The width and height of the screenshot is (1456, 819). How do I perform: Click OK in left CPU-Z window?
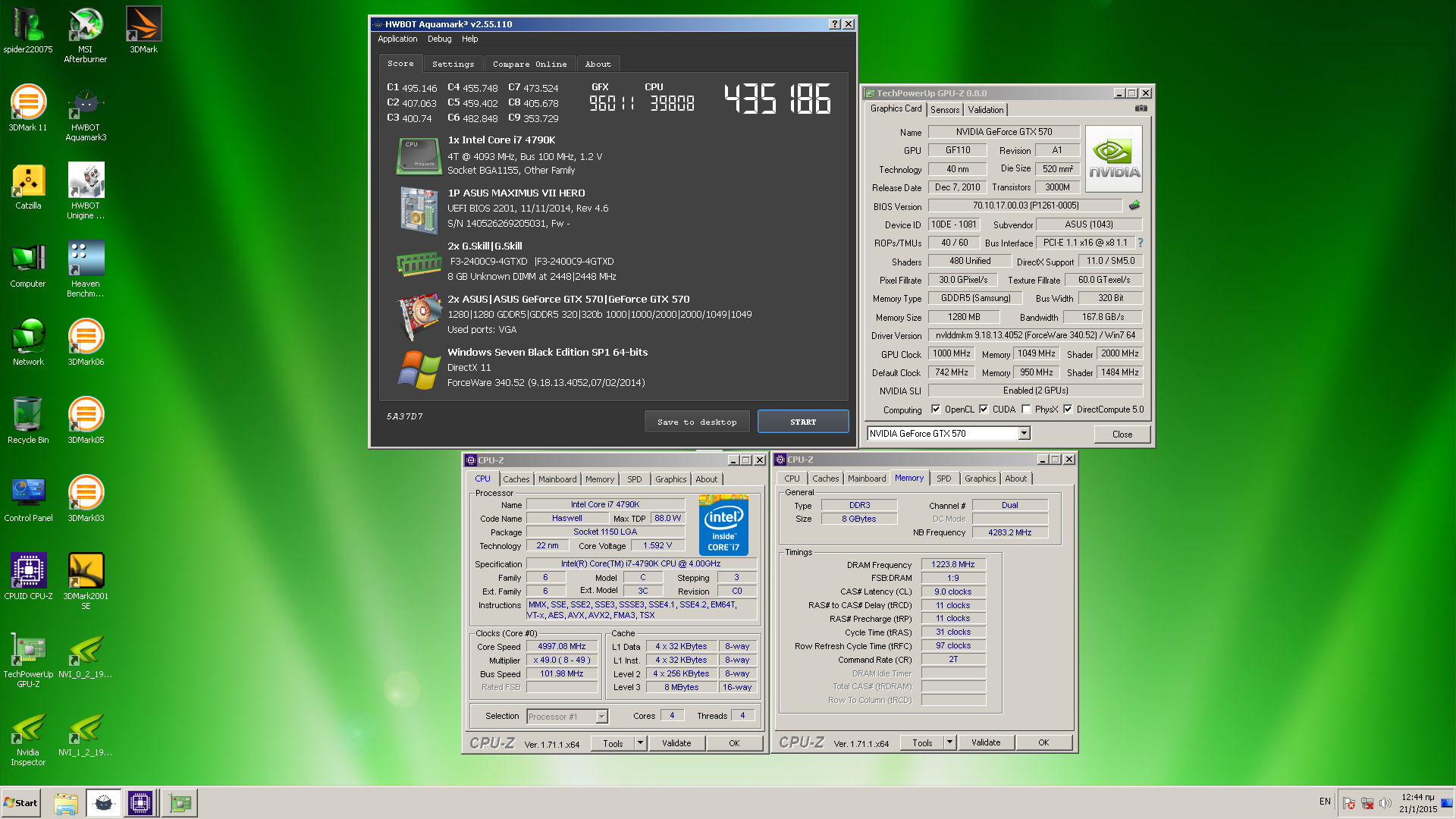point(734,743)
